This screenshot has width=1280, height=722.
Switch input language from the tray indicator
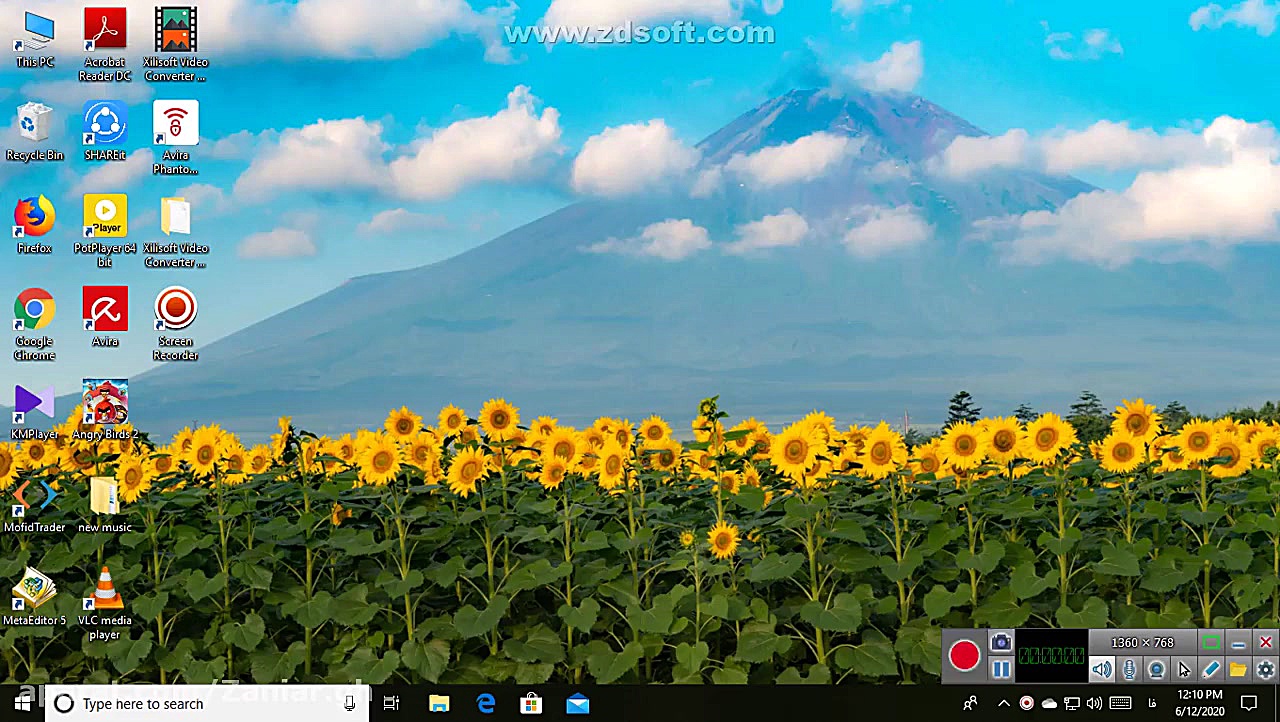pos(1152,704)
